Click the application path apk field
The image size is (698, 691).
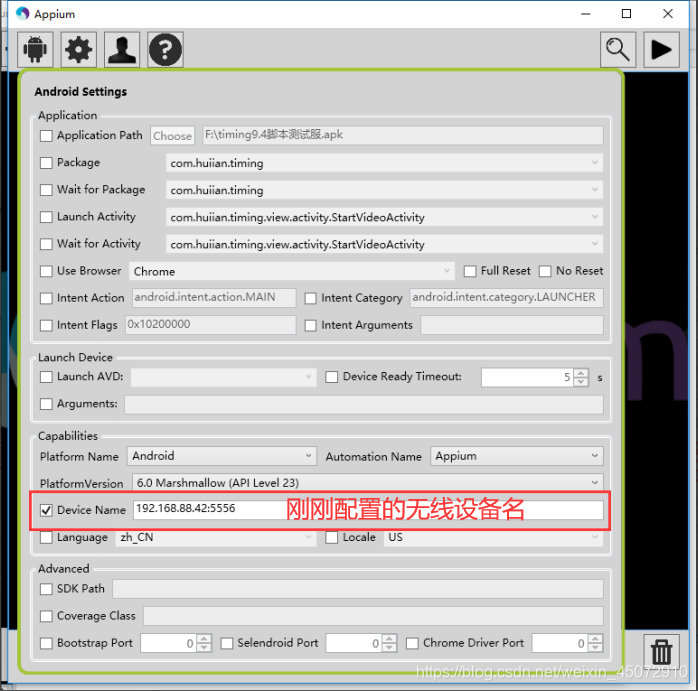coord(403,135)
